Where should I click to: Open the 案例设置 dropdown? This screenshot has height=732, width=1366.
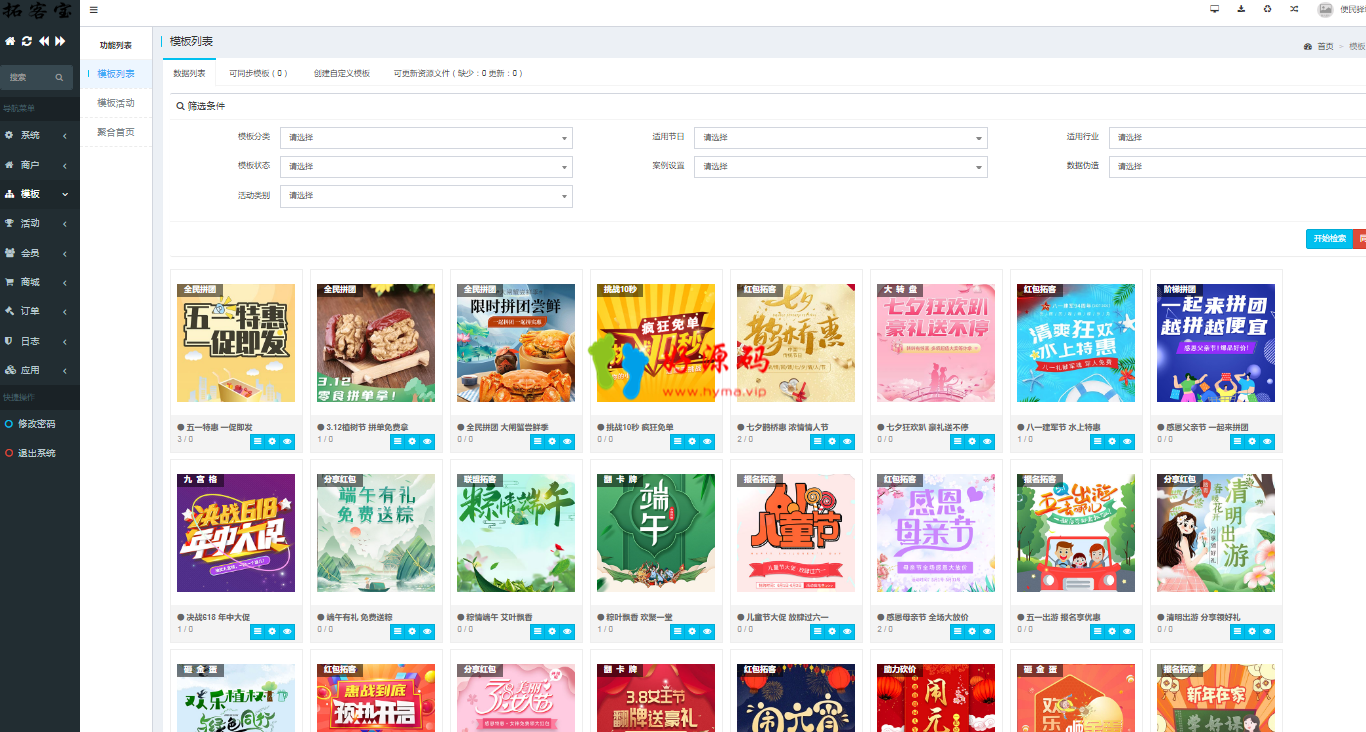(x=841, y=167)
